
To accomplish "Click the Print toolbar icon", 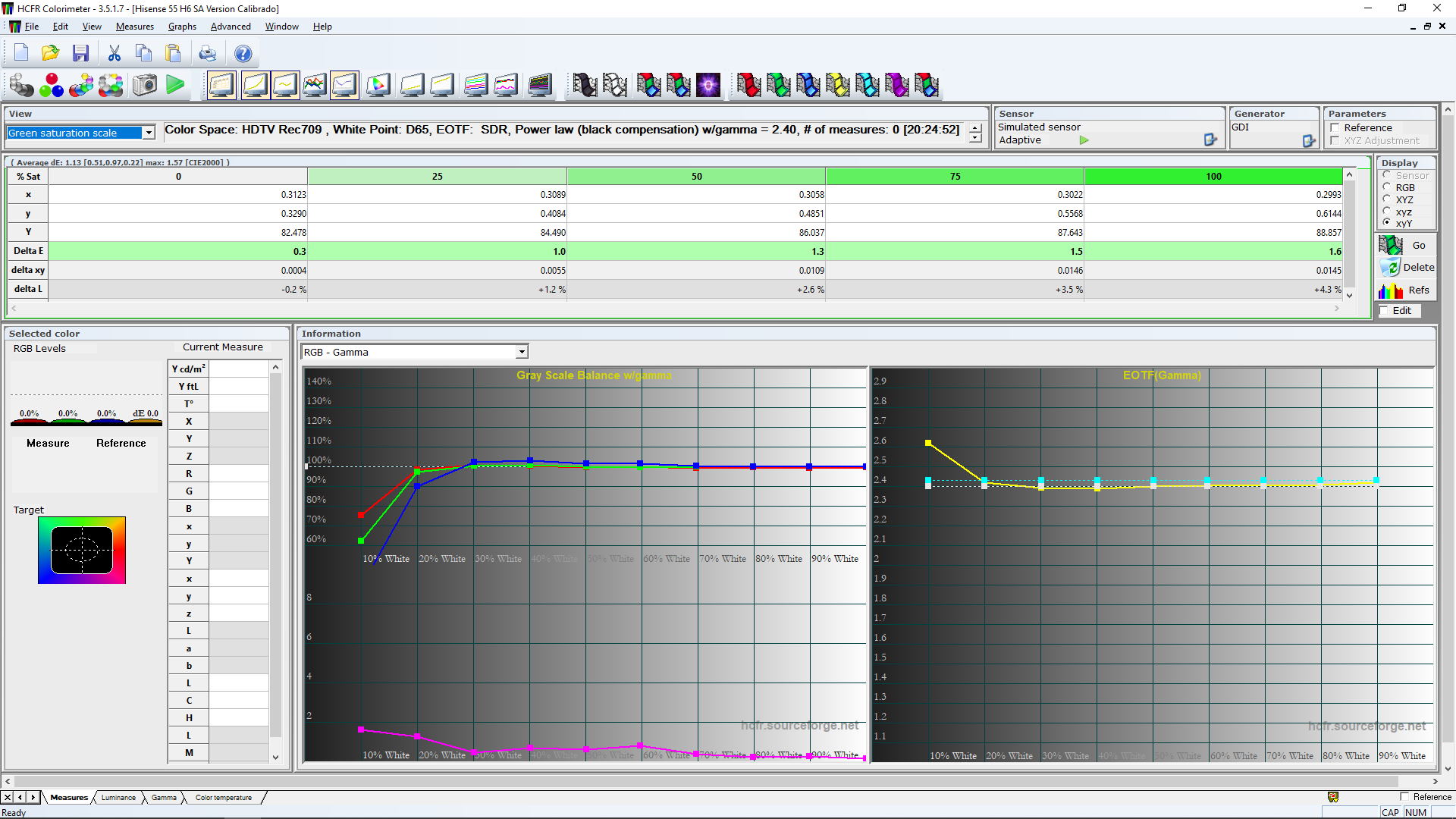I will pos(207,53).
